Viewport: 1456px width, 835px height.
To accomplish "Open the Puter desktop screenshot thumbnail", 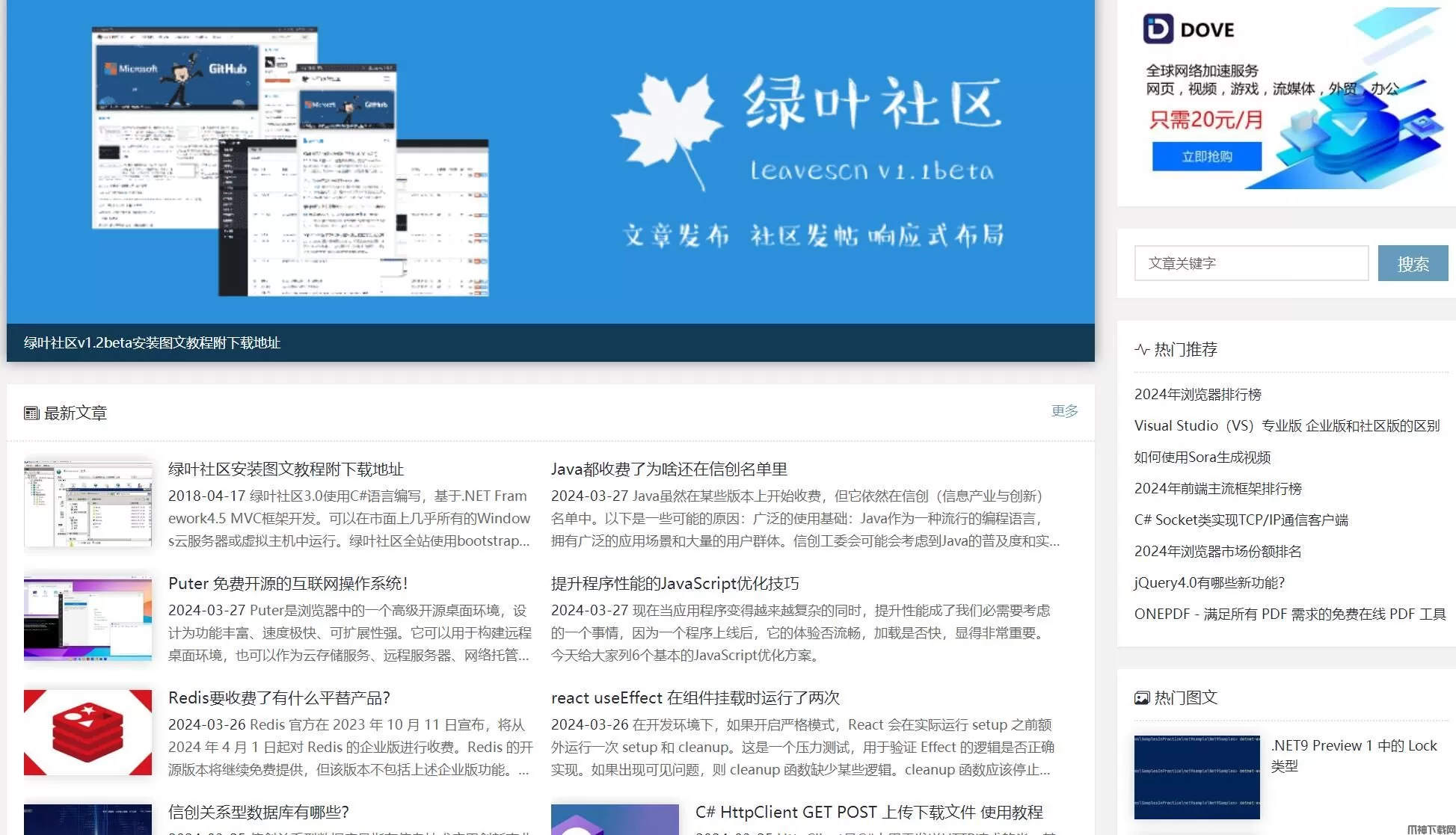I will pyautogui.click(x=87, y=617).
